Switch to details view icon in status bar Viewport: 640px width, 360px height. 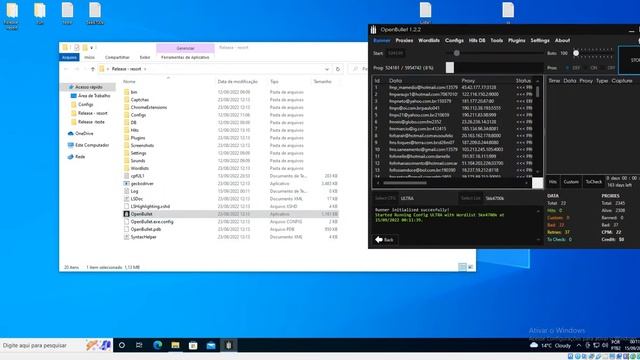462,267
